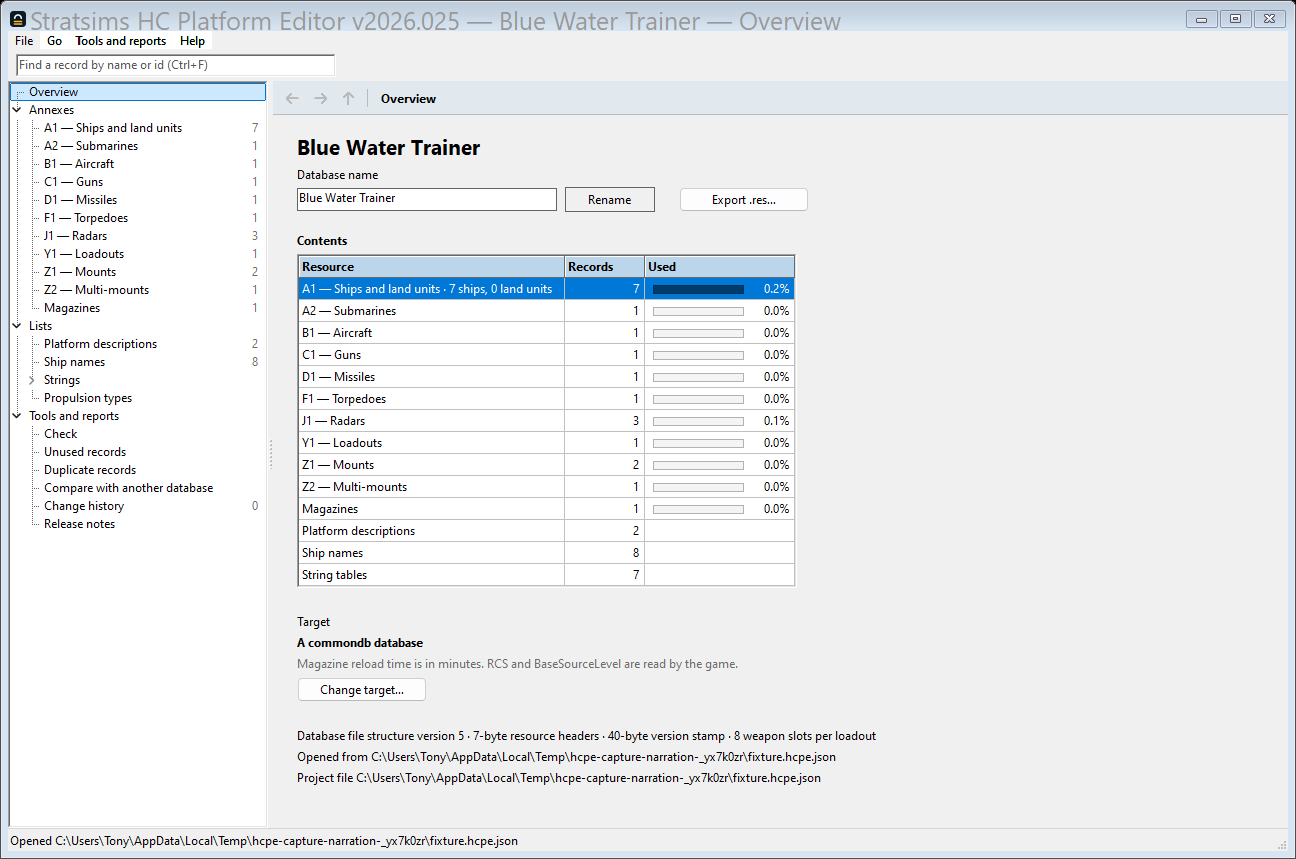Open F1 — Torpedoes in the sidebar
The image size is (1296, 859).
(86, 218)
